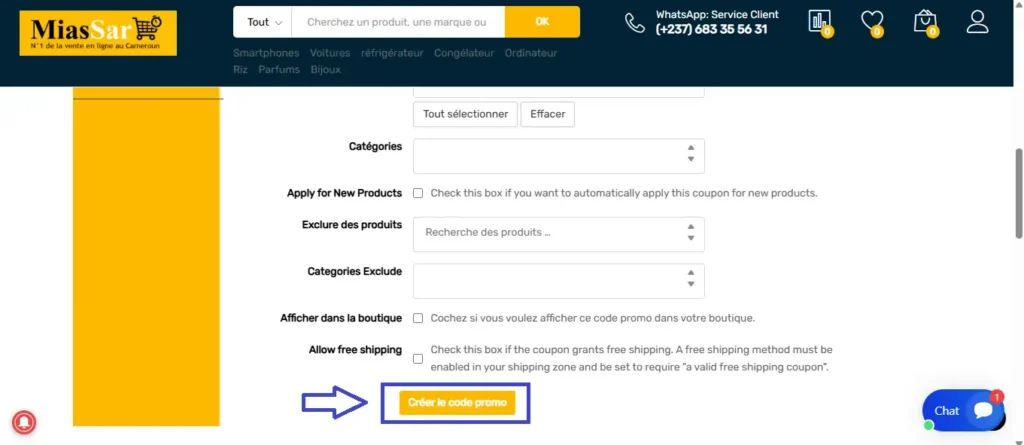
Task: Click the Créer le code promo button
Action: 455,402
